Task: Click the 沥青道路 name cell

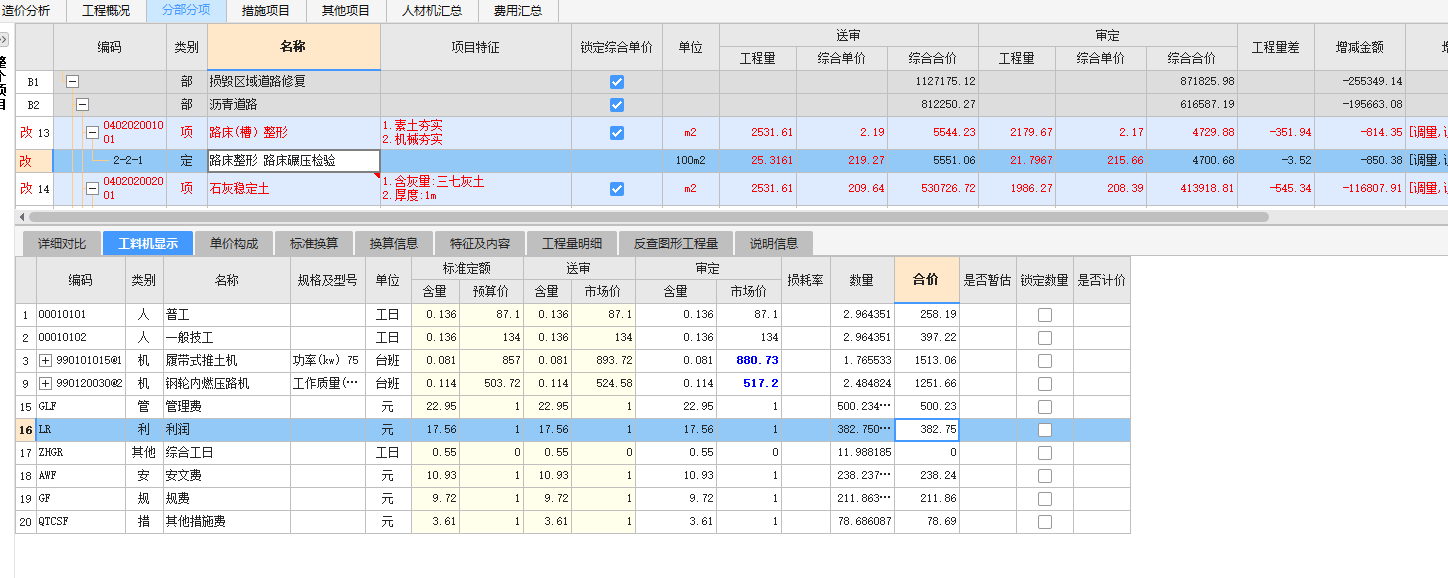Action: [x=294, y=104]
